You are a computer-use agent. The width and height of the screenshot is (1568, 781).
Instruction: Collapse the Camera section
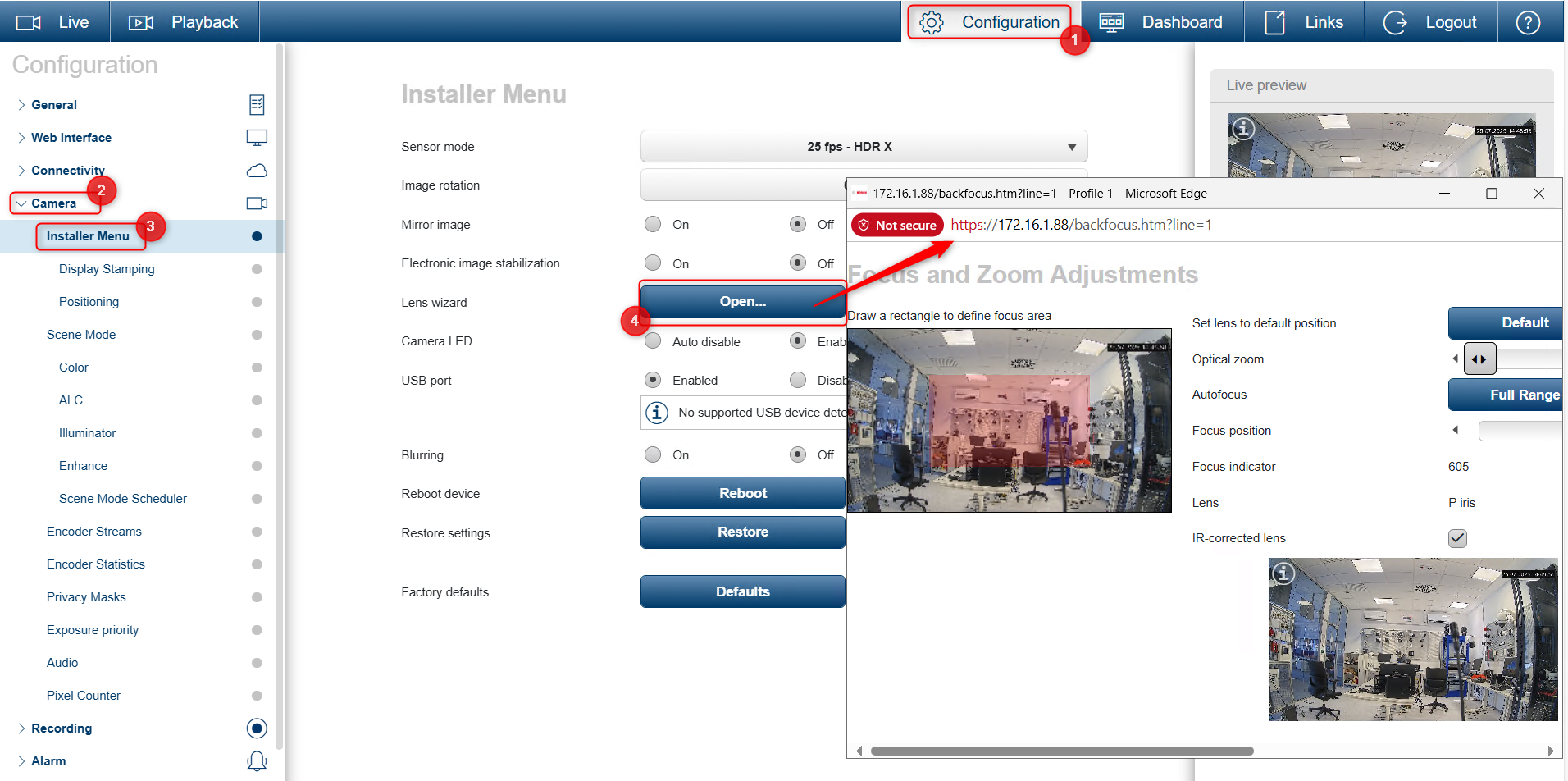tap(21, 203)
